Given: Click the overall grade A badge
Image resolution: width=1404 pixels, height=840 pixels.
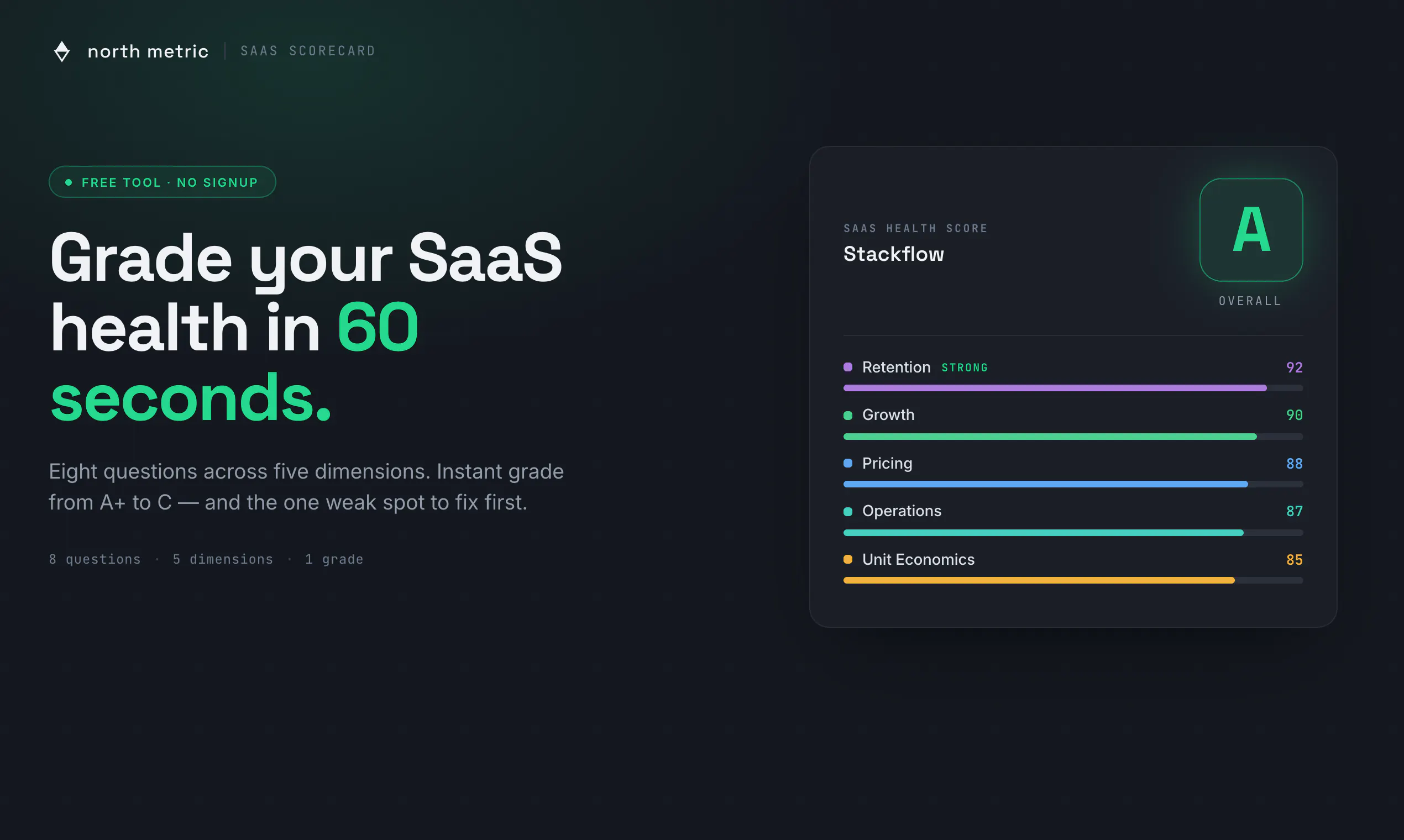Looking at the screenshot, I should pos(1251,230).
